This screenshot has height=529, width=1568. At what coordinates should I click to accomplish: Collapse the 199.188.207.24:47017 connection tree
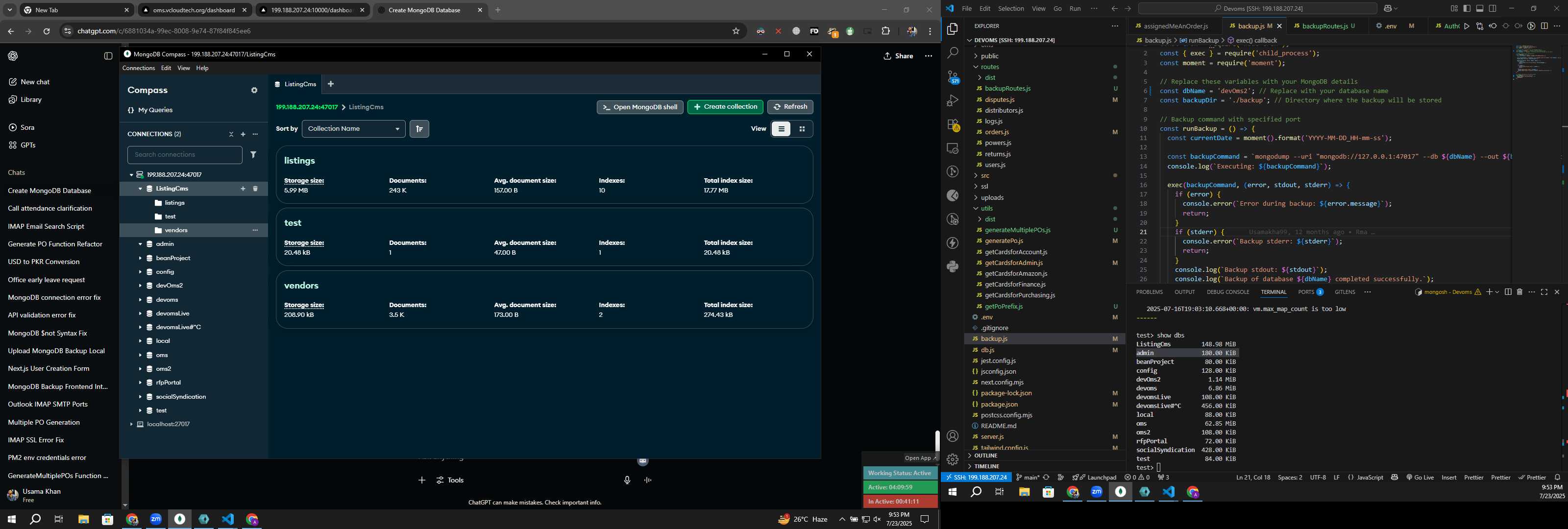click(131, 175)
